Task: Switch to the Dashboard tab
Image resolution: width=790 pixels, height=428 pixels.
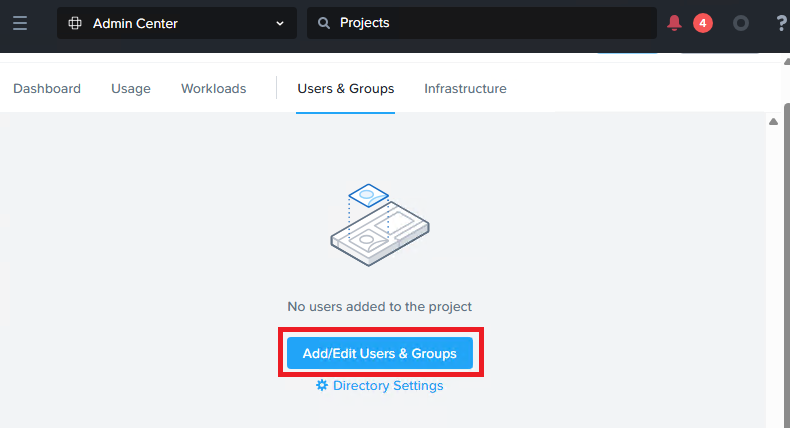Action: 47,89
